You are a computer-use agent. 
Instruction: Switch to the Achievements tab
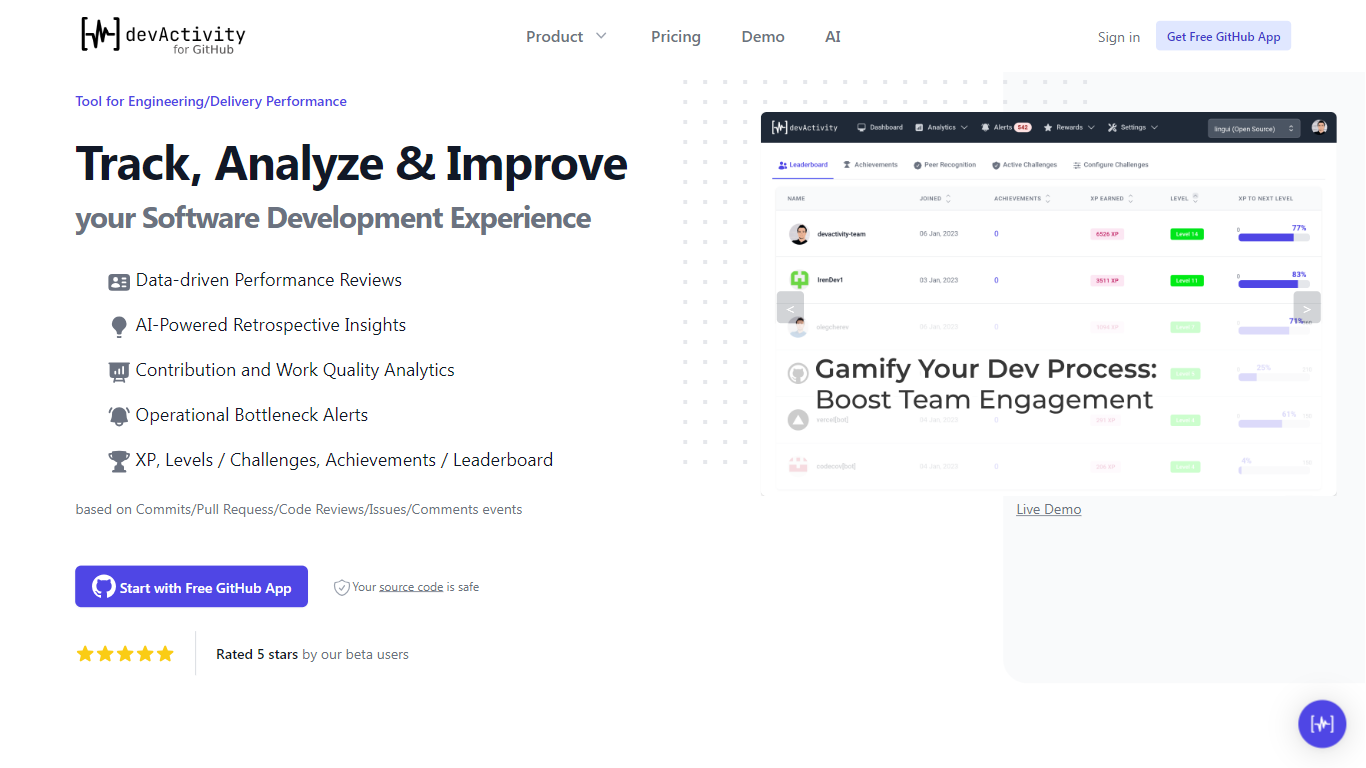(870, 165)
